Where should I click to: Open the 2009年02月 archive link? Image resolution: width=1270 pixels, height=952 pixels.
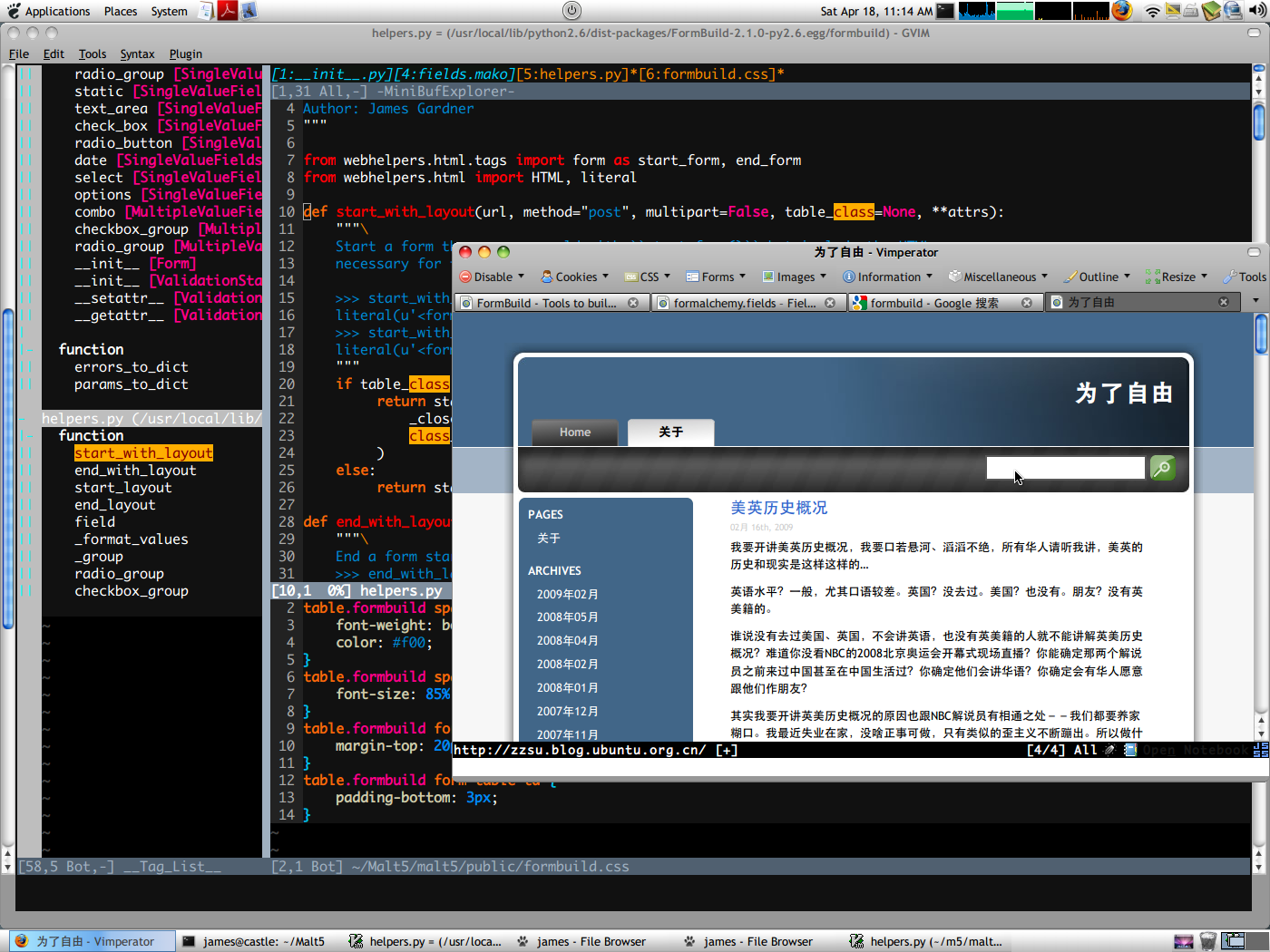pos(567,595)
